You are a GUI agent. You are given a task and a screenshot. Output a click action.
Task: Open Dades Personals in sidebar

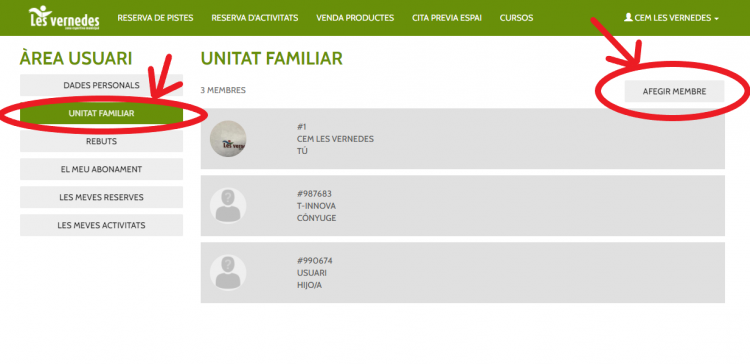click(x=101, y=85)
